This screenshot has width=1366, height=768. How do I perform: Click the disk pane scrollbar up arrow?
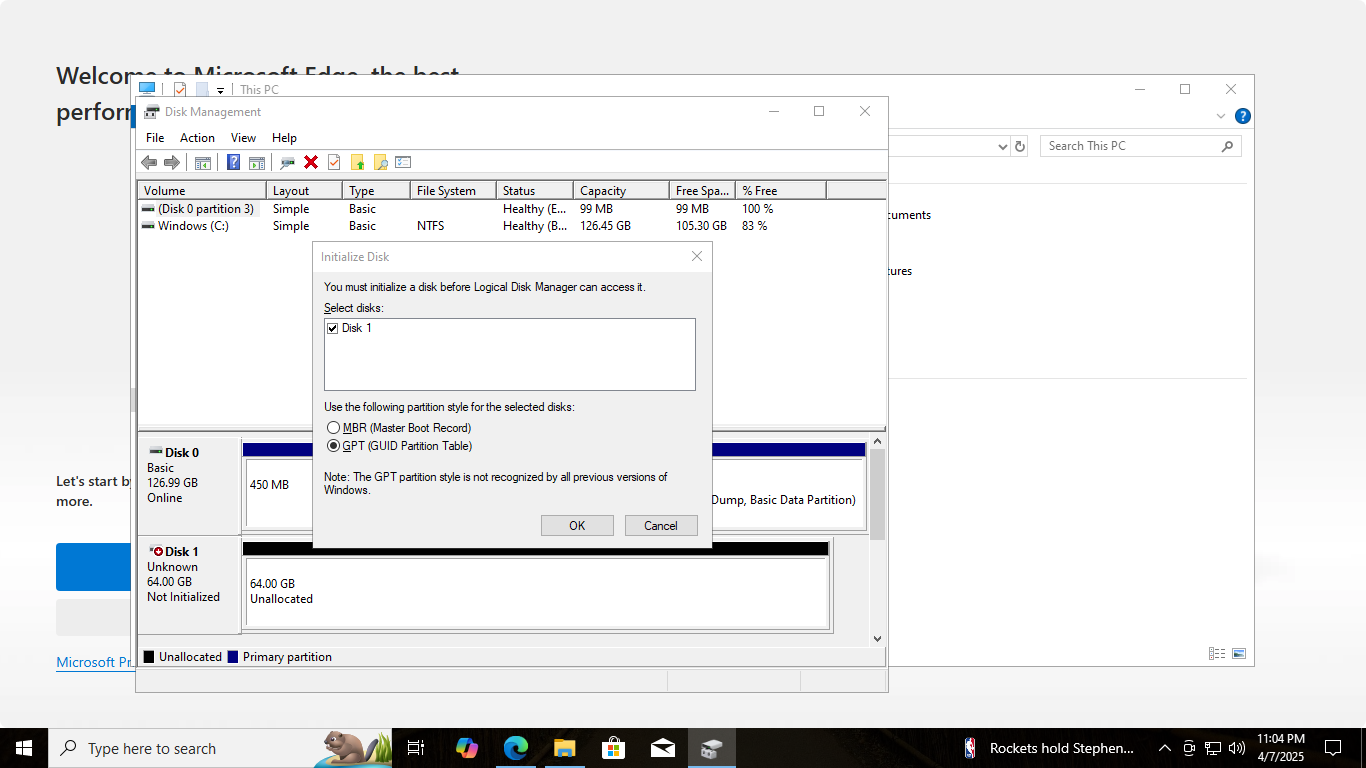pos(877,441)
